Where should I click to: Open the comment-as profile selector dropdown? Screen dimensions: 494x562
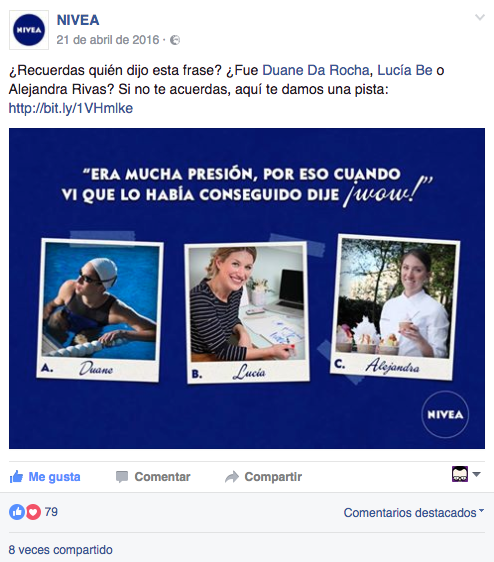tap(466, 474)
